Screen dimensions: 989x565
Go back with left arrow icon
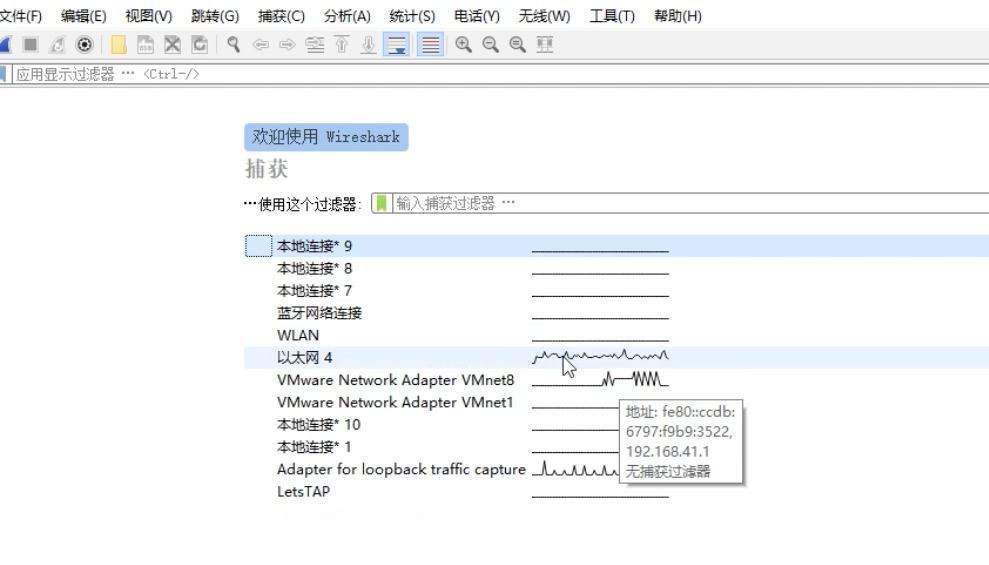tap(260, 45)
